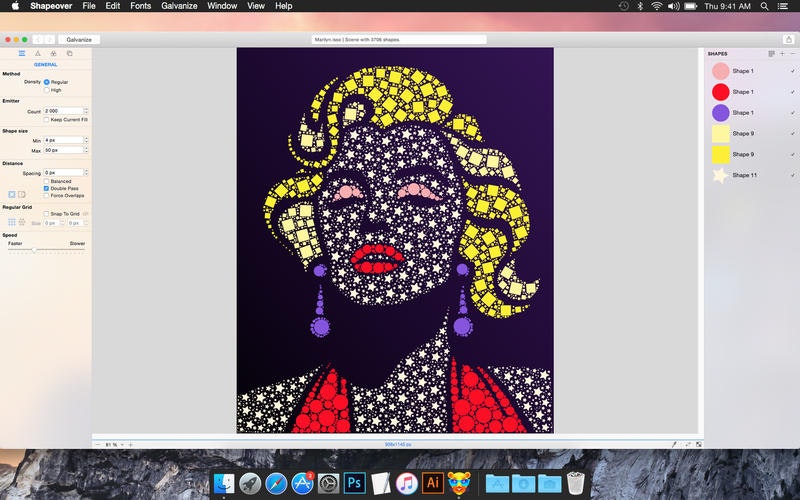
Task: Choose the staggered grid layout icon
Action: click(x=22, y=222)
